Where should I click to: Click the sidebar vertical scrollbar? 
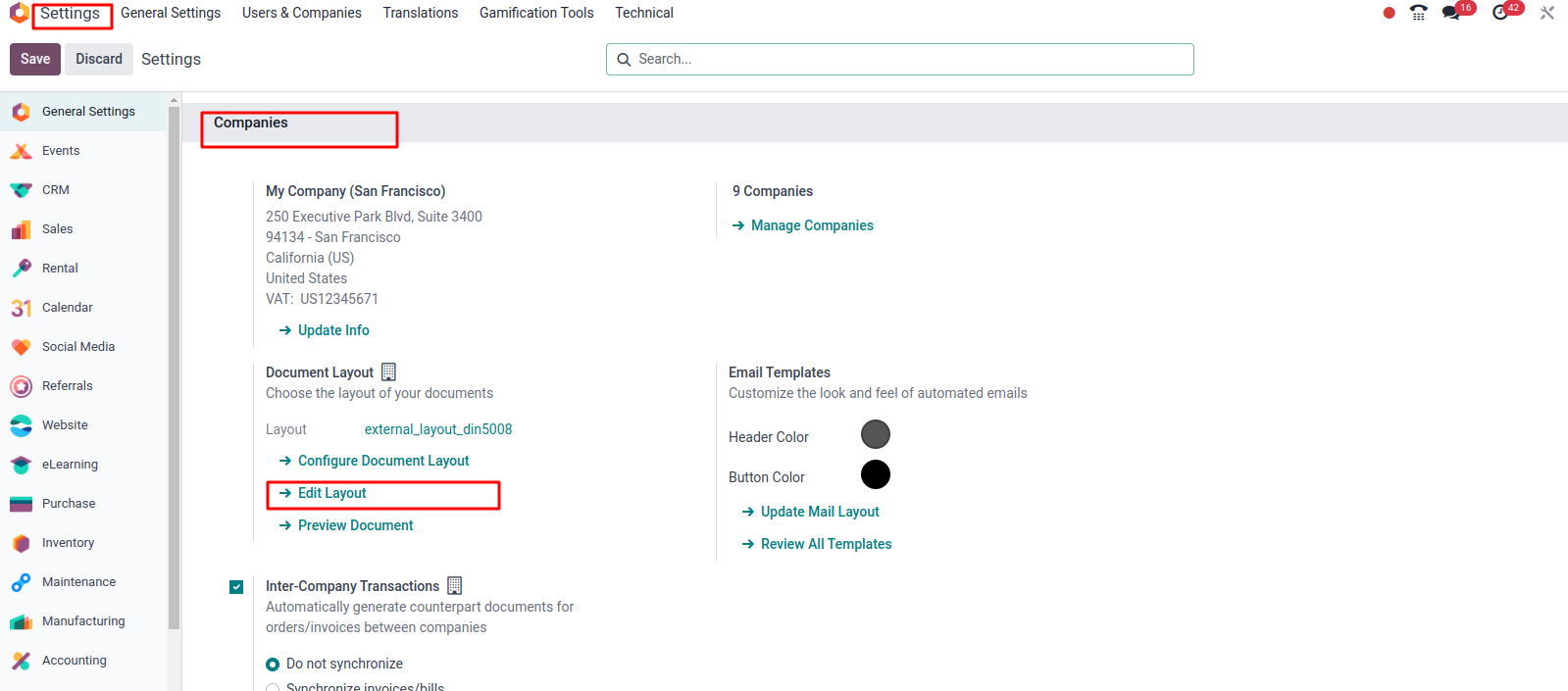coord(175,368)
